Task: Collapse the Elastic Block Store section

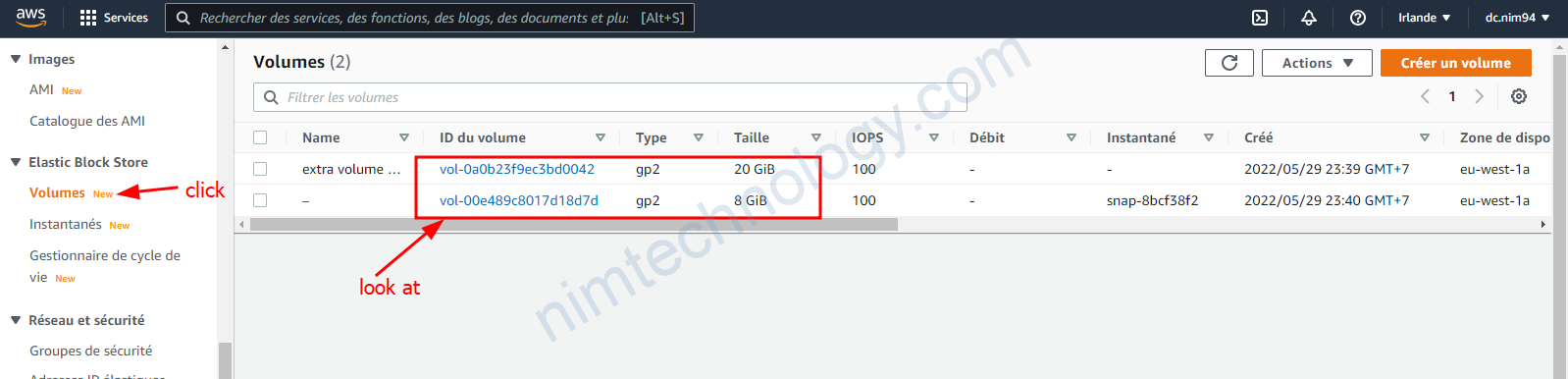Action: [x=16, y=162]
